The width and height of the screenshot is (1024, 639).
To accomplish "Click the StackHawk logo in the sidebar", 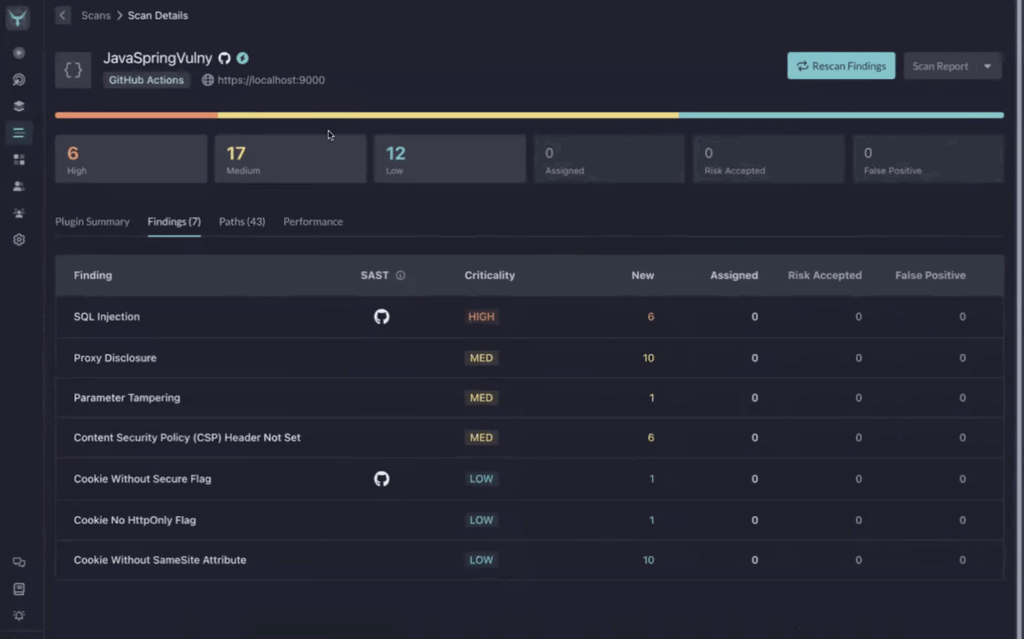I will point(18,17).
